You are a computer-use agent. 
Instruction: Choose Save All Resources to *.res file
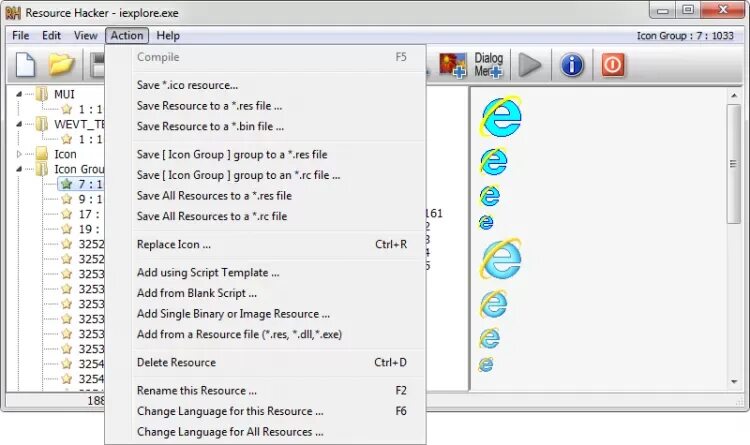click(265, 196)
